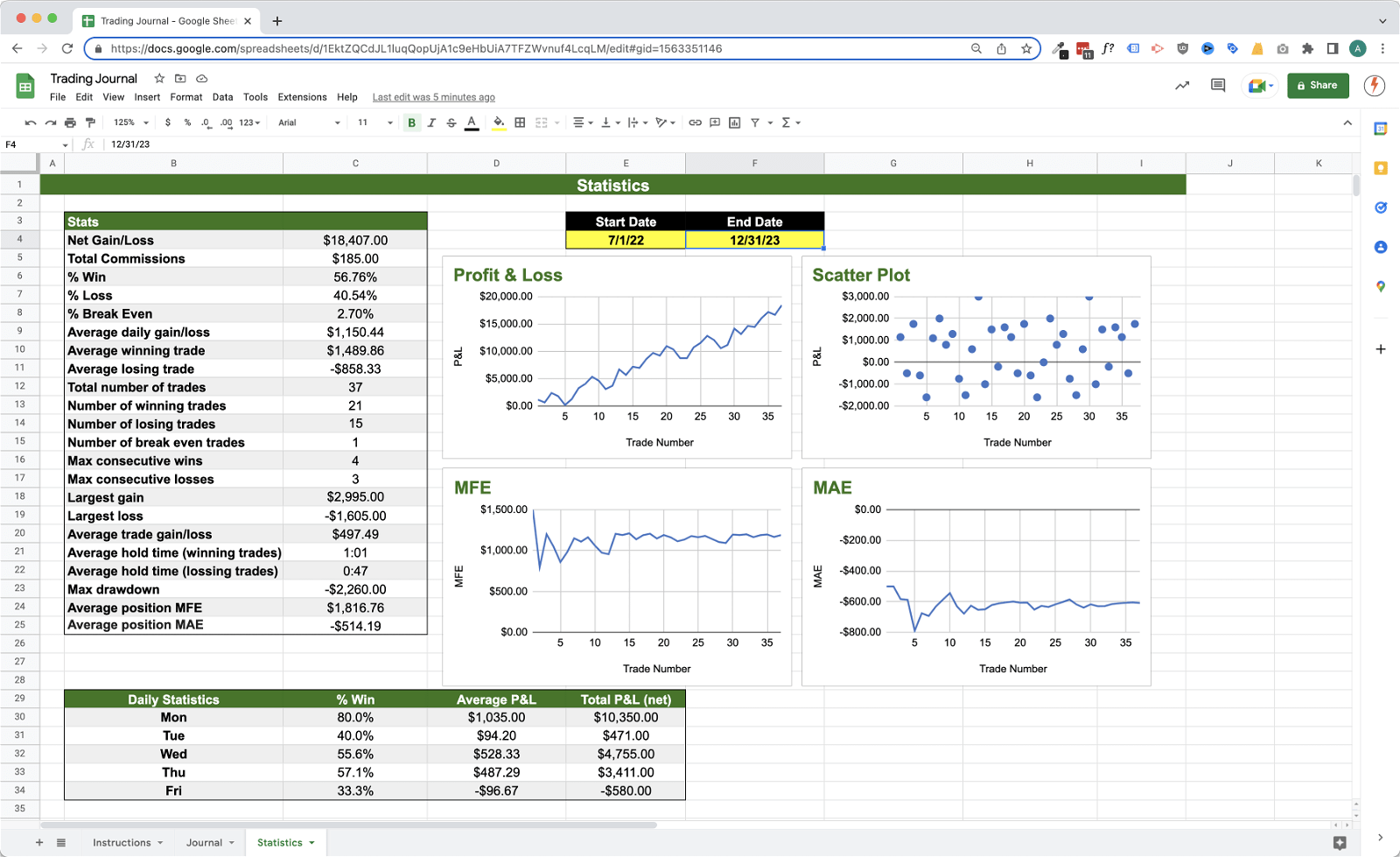Star the Trading Journal document

point(159,78)
